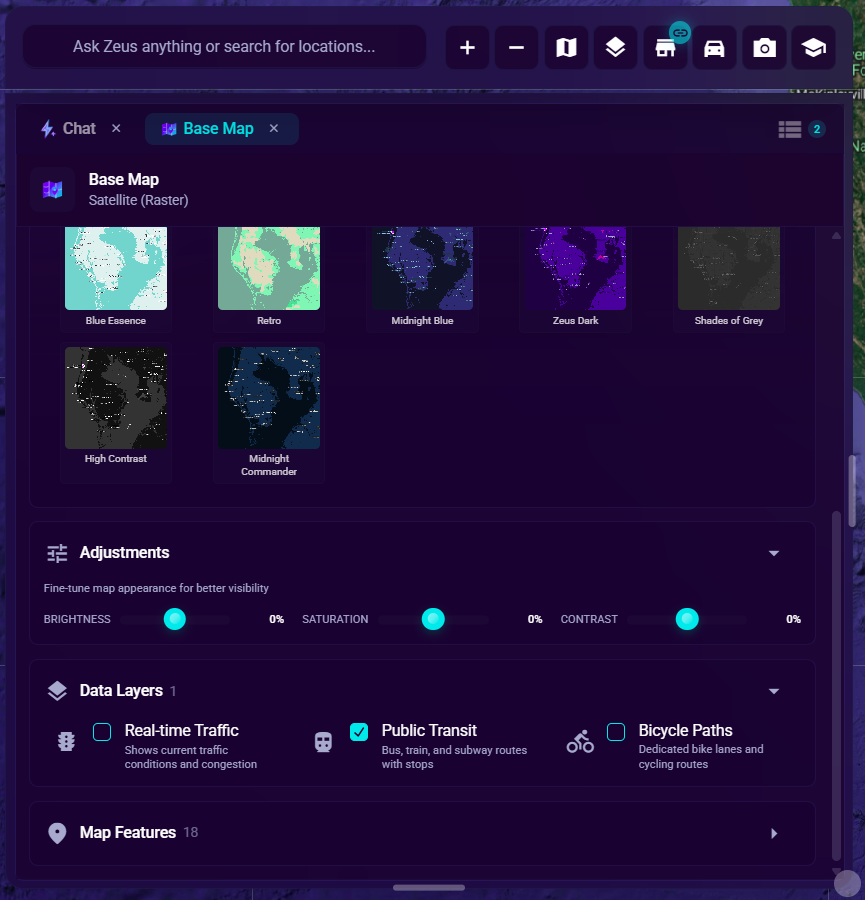
Task: Click the Base Map header map icon
Action: 52,189
